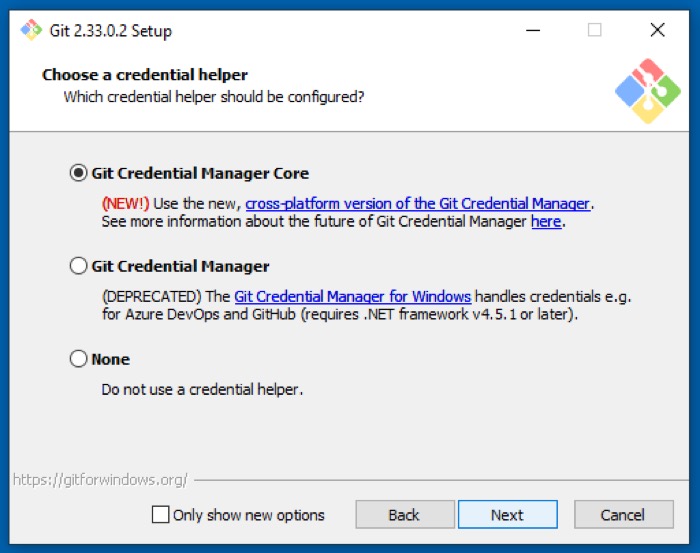The height and width of the screenshot is (553, 700).
Task: Click the "Git 2.33.0.2 Setup" title text
Action: pos(110,30)
